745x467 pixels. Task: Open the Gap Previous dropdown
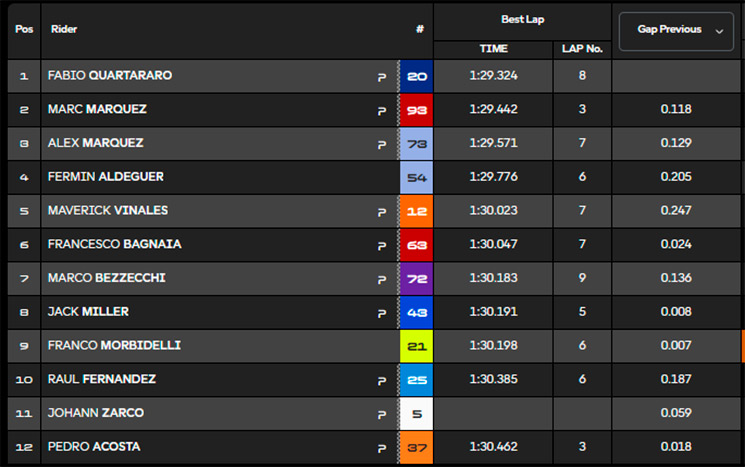(x=676, y=31)
